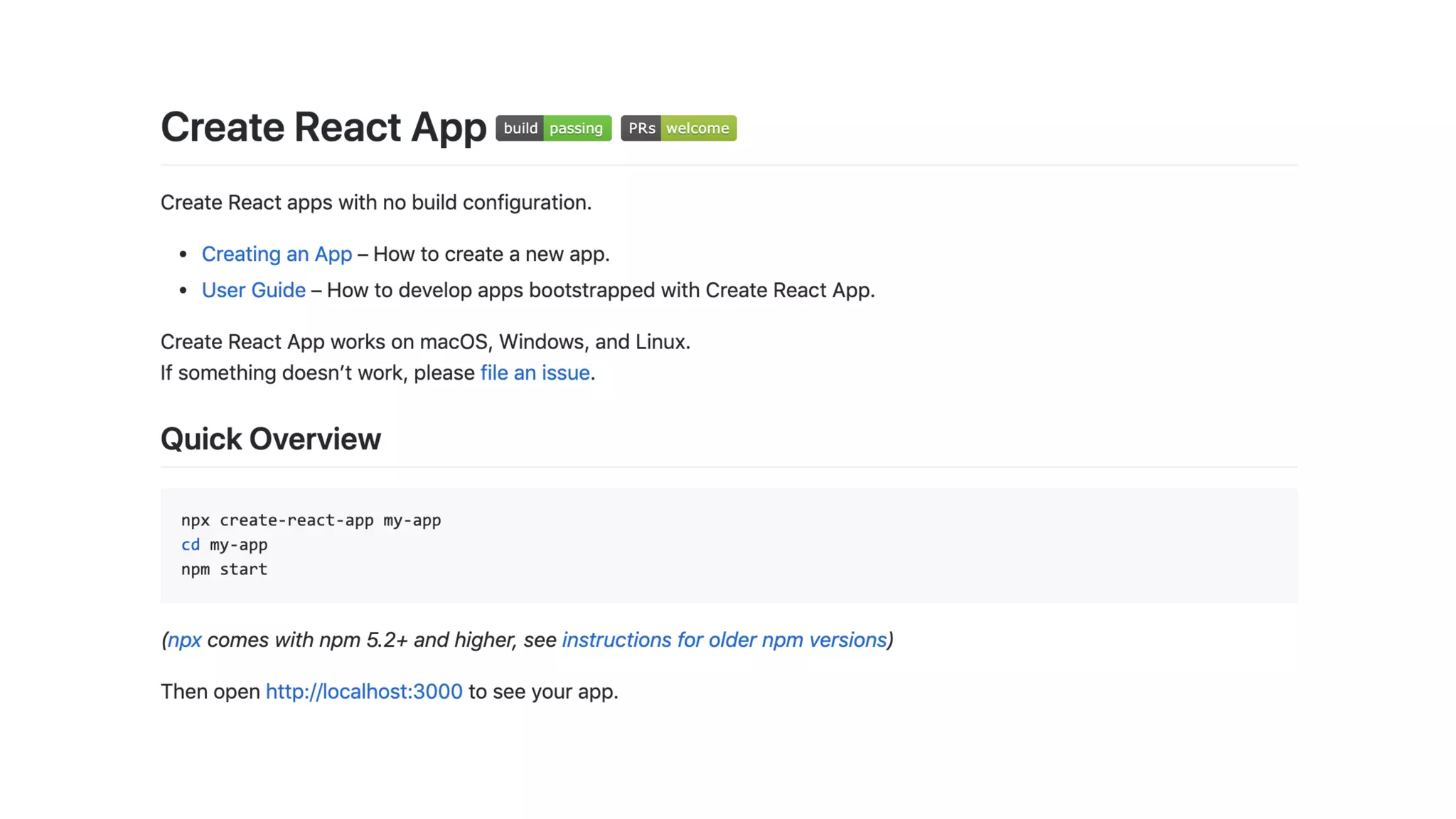Click the Create React App heading
1456x819 pixels.
point(323,127)
